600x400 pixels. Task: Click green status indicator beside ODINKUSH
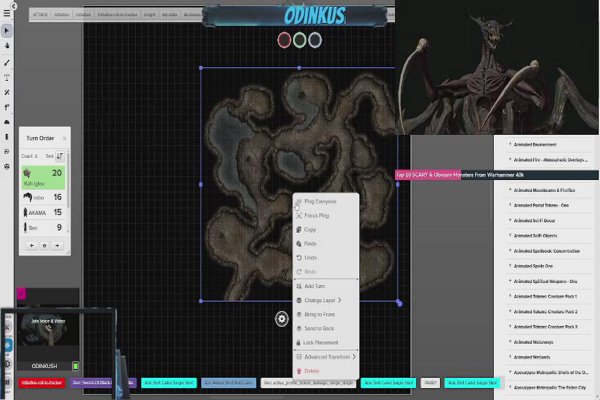coord(75,366)
